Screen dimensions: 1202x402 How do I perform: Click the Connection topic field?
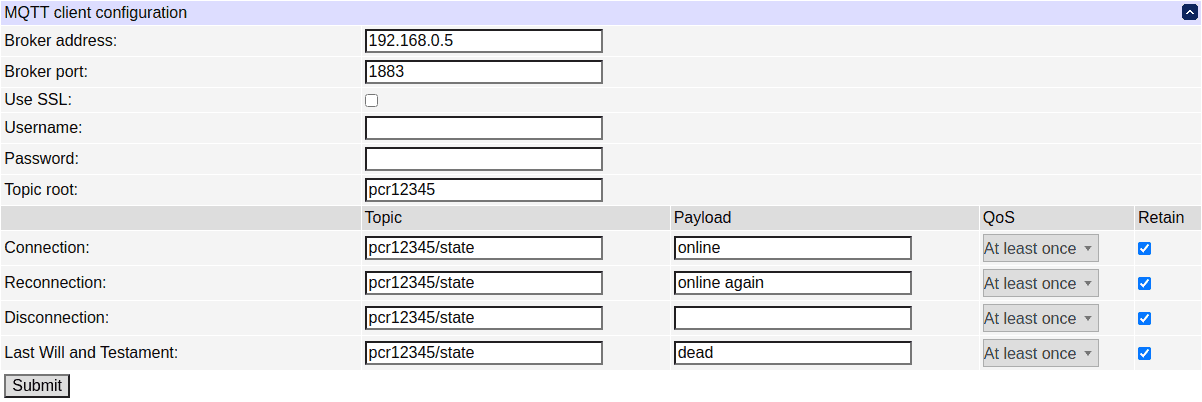[x=484, y=248]
